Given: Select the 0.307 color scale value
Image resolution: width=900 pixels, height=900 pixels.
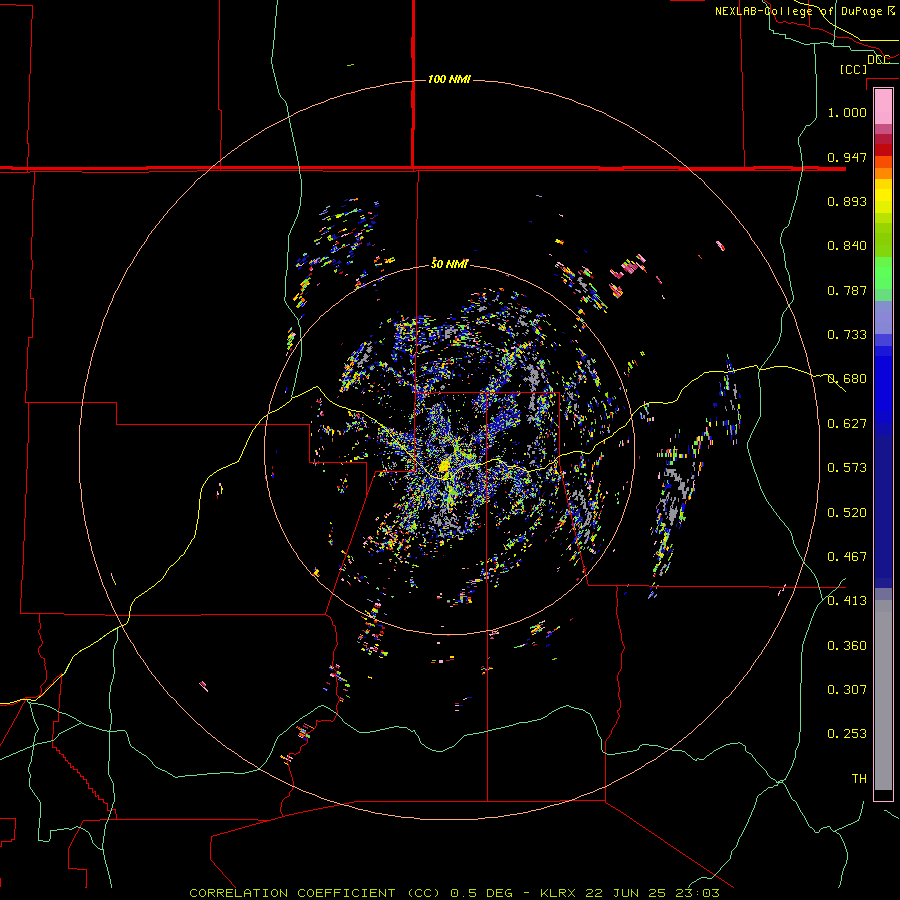Looking at the screenshot, I should (847, 689).
